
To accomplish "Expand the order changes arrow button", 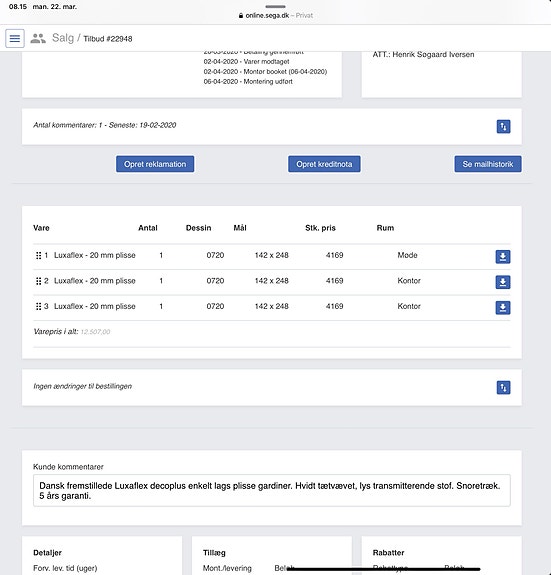I will (x=503, y=388).
